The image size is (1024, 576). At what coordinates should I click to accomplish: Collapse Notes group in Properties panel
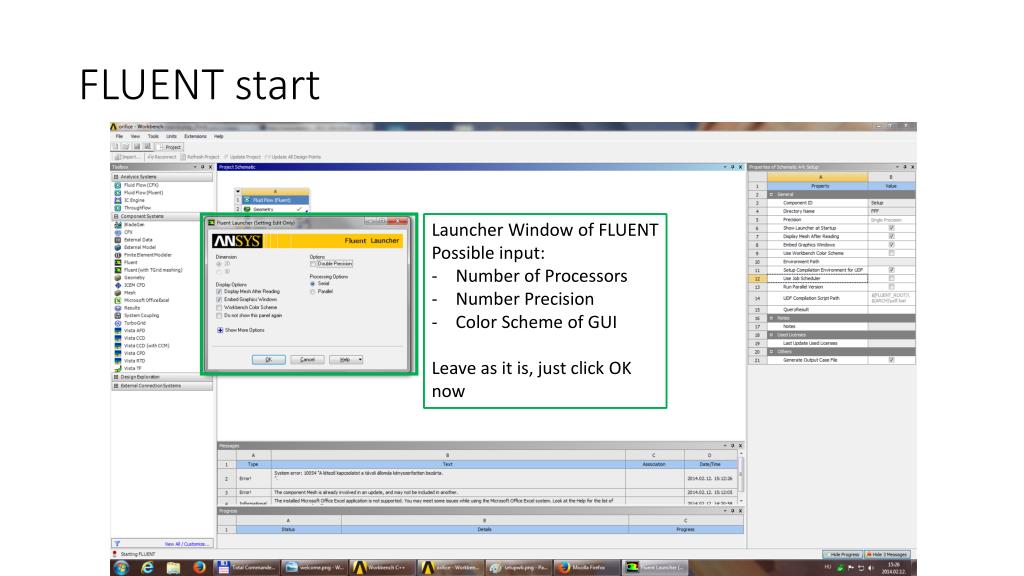tap(771, 318)
